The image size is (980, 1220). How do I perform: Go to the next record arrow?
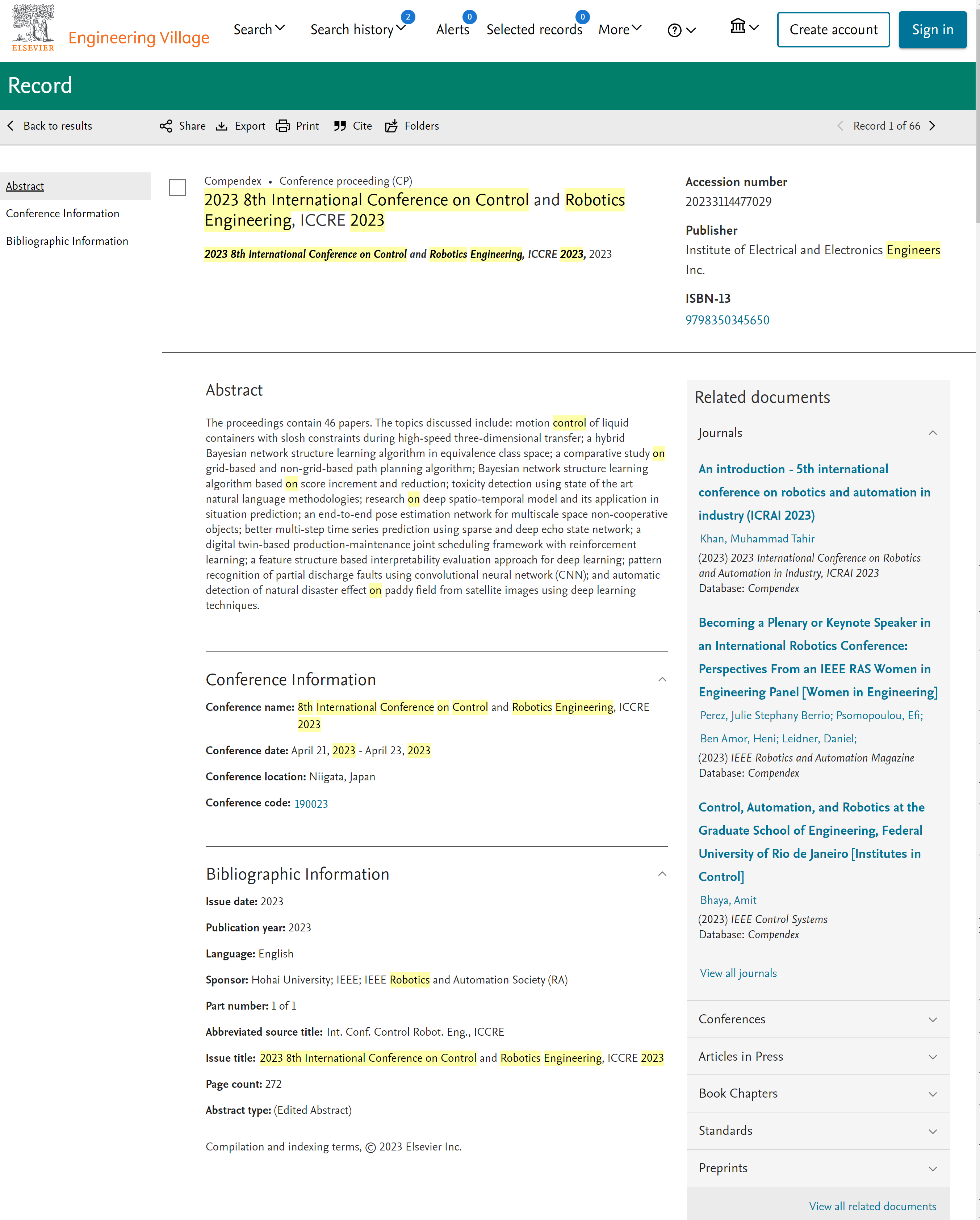[933, 126]
